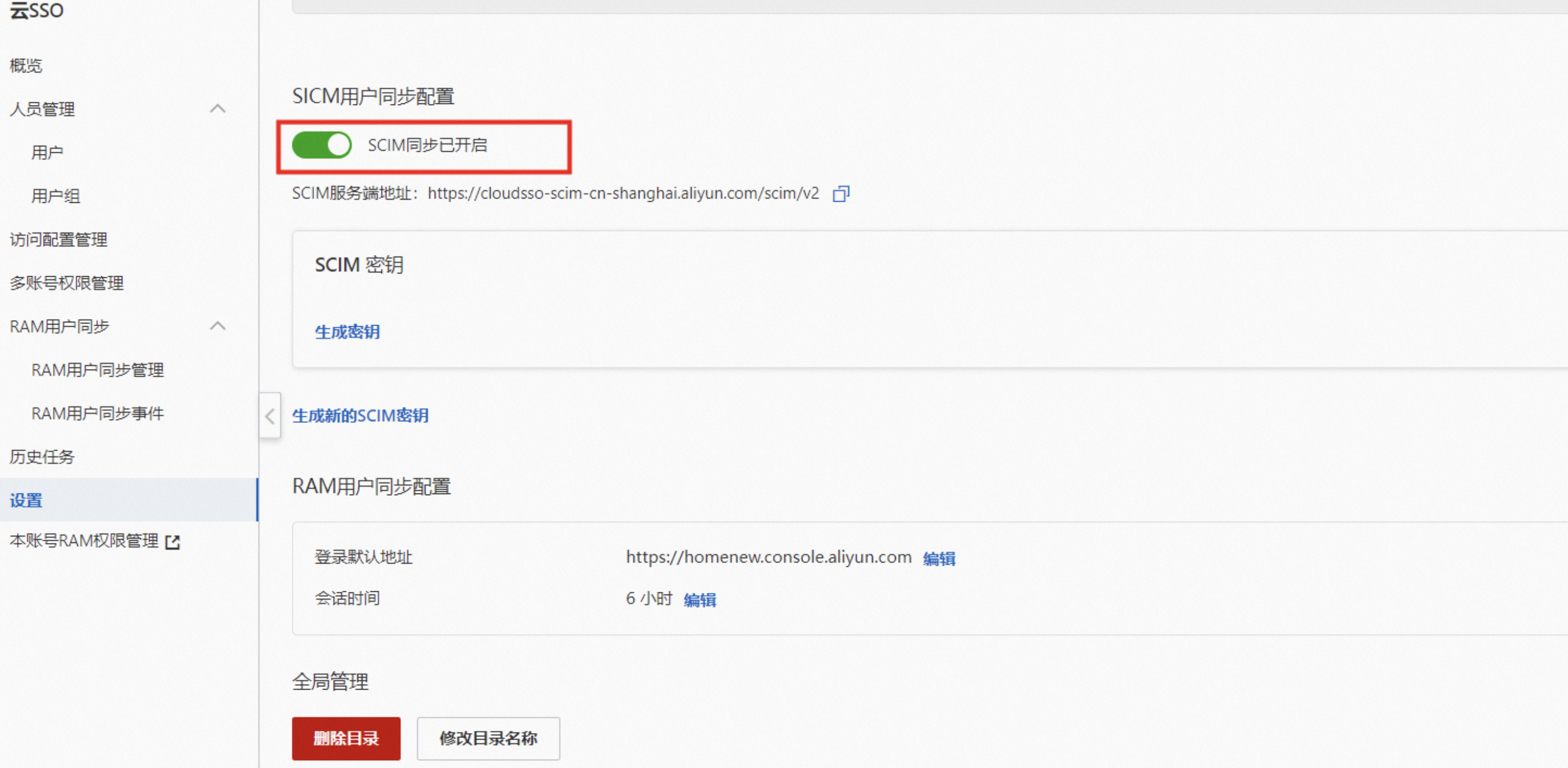The width and height of the screenshot is (1568, 768).
Task: Open 多账号权限管理 in the sidebar
Action: [66, 283]
